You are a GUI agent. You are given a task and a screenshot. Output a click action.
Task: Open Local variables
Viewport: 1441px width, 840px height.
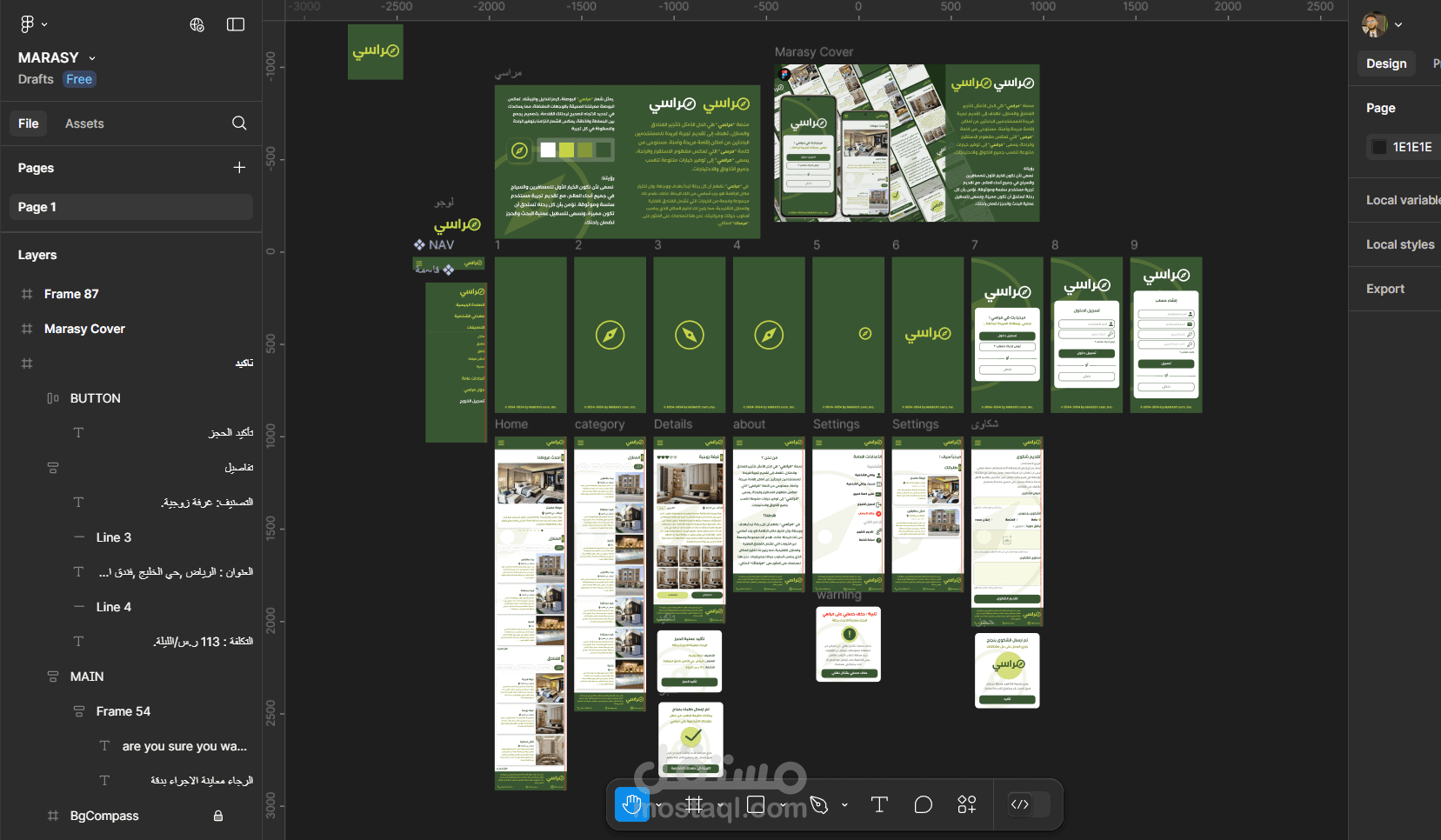(x=1402, y=200)
